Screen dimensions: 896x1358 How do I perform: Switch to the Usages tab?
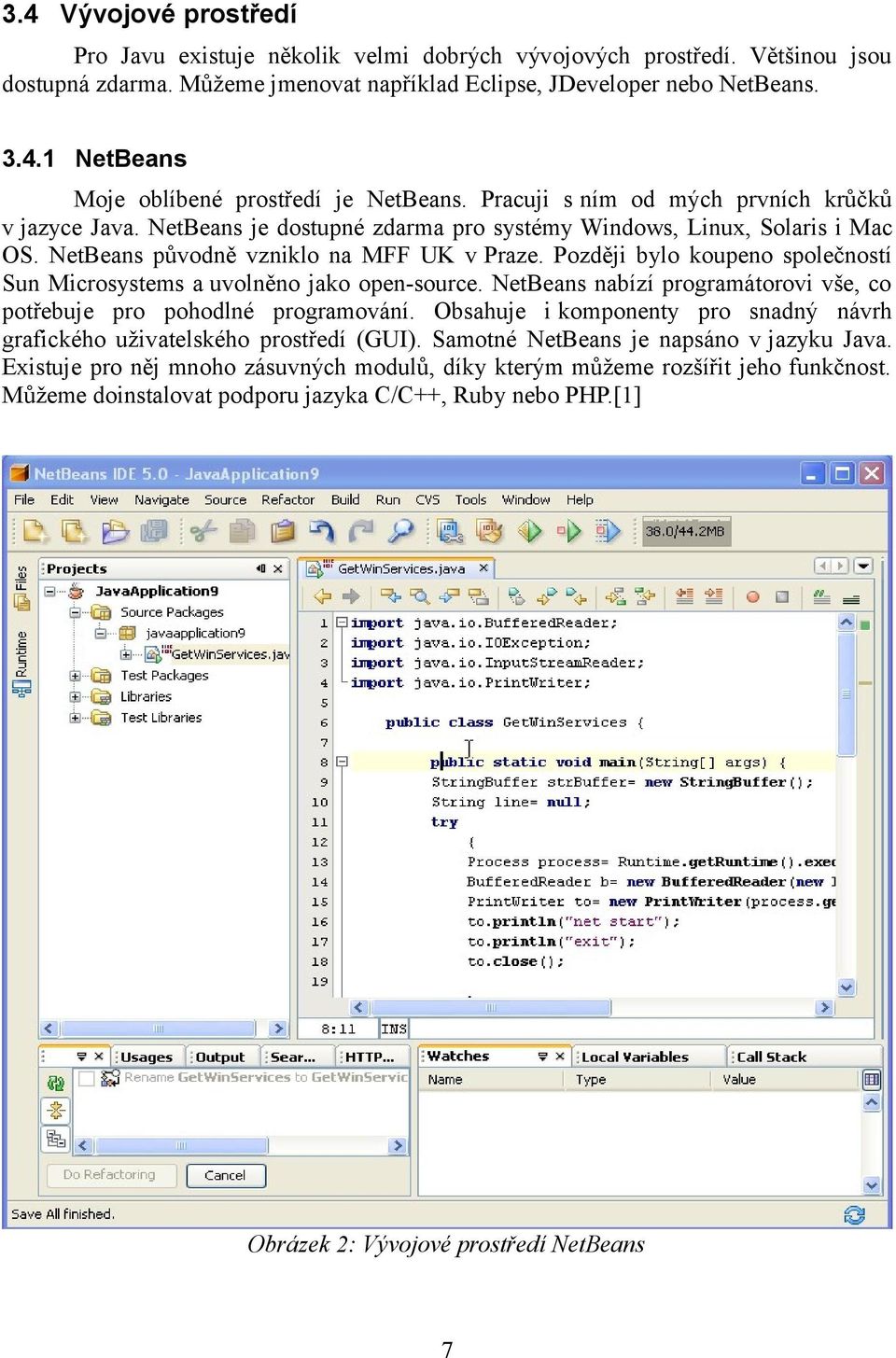[147, 1057]
